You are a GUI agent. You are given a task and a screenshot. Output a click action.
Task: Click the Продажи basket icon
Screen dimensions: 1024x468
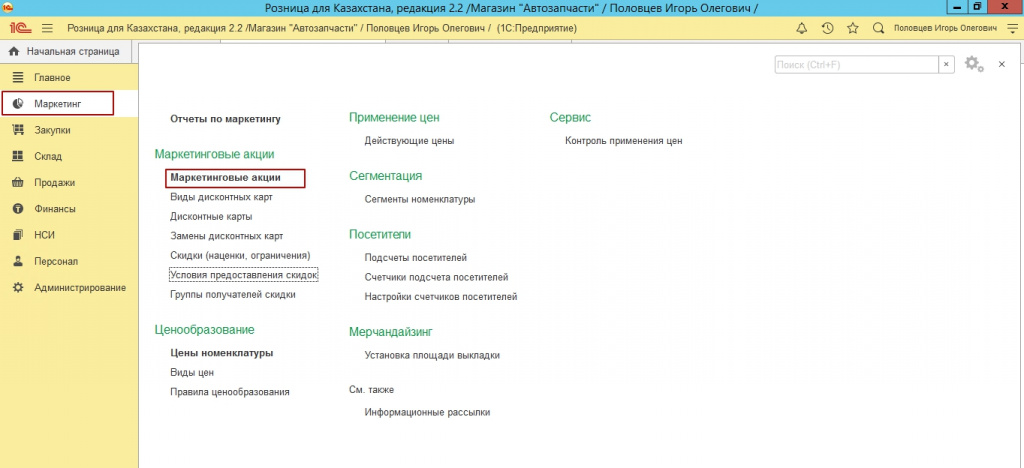(x=18, y=183)
